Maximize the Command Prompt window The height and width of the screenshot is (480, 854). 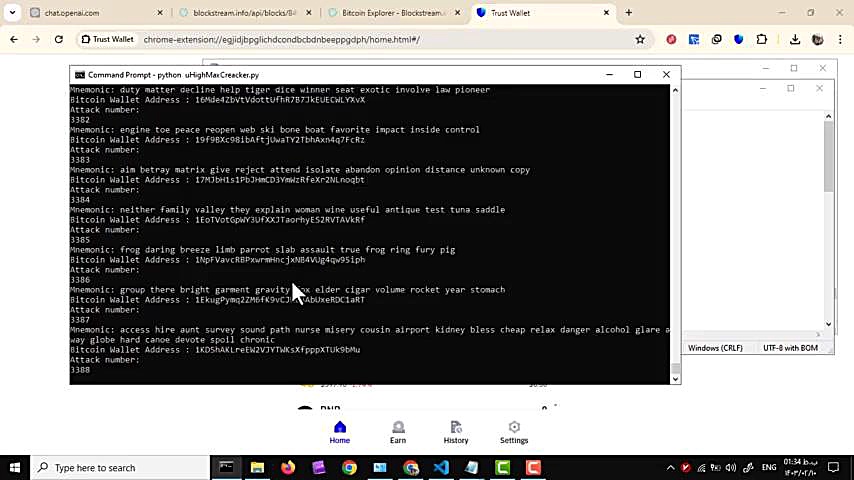(x=637, y=75)
